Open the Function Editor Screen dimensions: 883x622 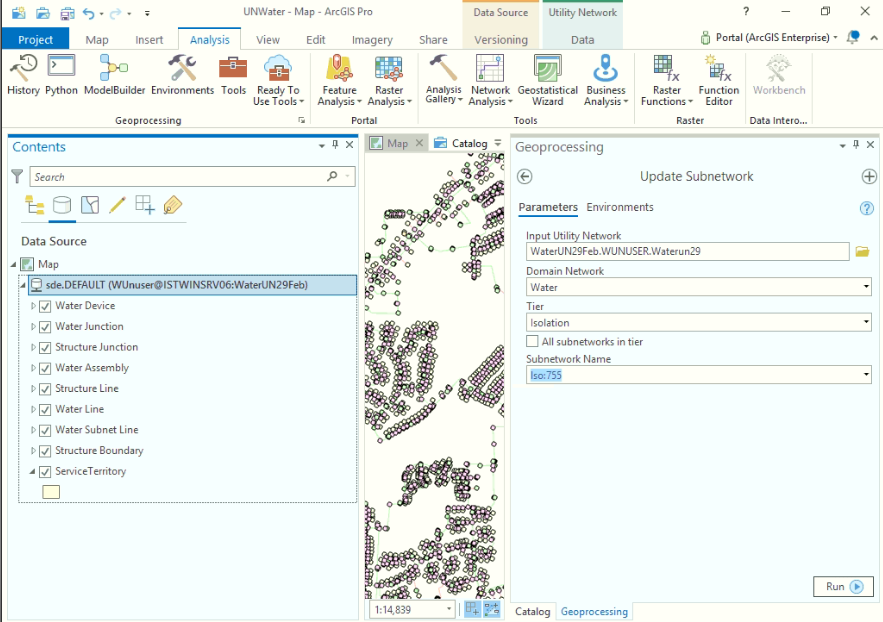(719, 80)
